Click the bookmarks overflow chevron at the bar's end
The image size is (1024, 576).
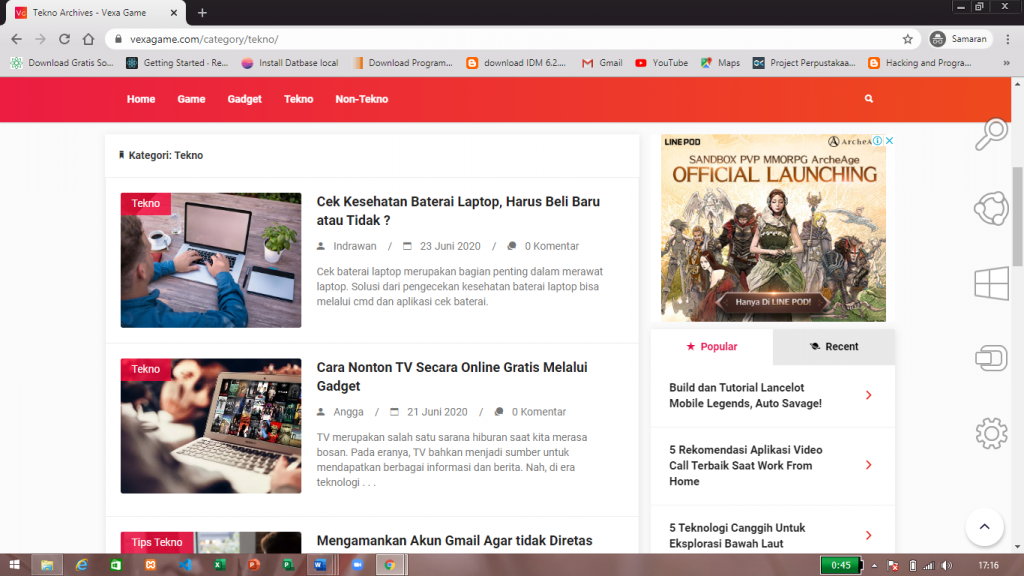pos(1007,62)
